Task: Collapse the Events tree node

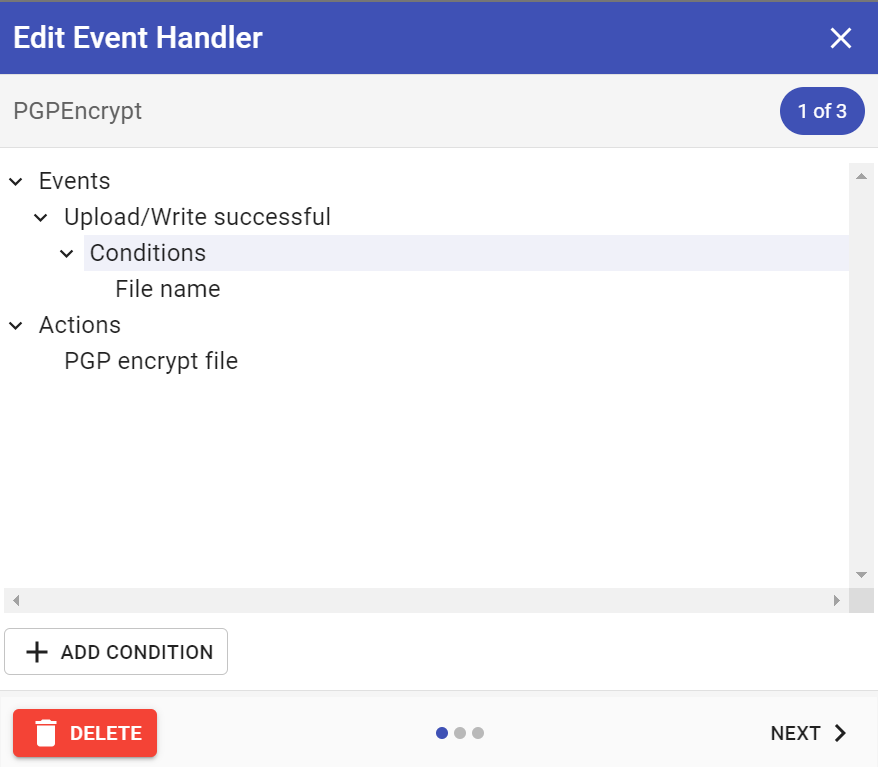Action: click(15, 181)
